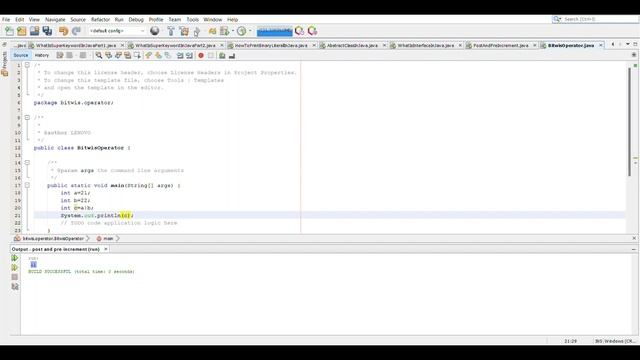Click the yellow Re-run with different parameters icon

[15, 267]
